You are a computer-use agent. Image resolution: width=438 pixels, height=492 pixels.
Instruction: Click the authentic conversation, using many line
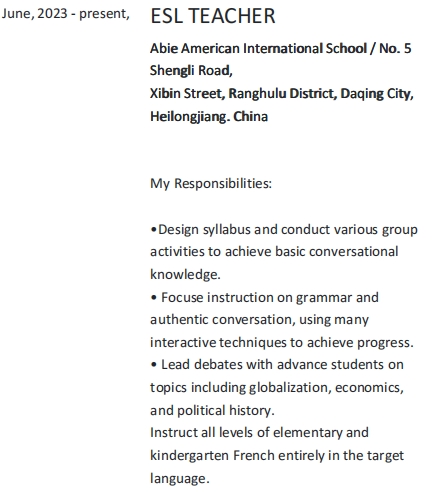coord(259,320)
